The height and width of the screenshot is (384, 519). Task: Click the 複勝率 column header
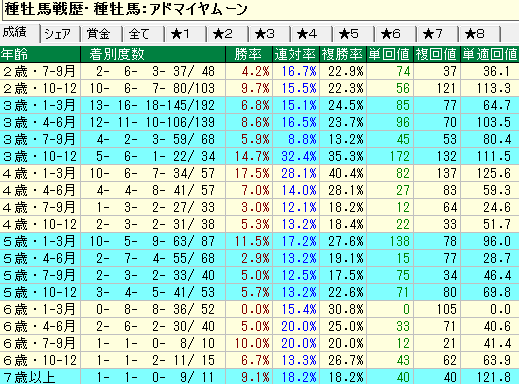pos(343,54)
